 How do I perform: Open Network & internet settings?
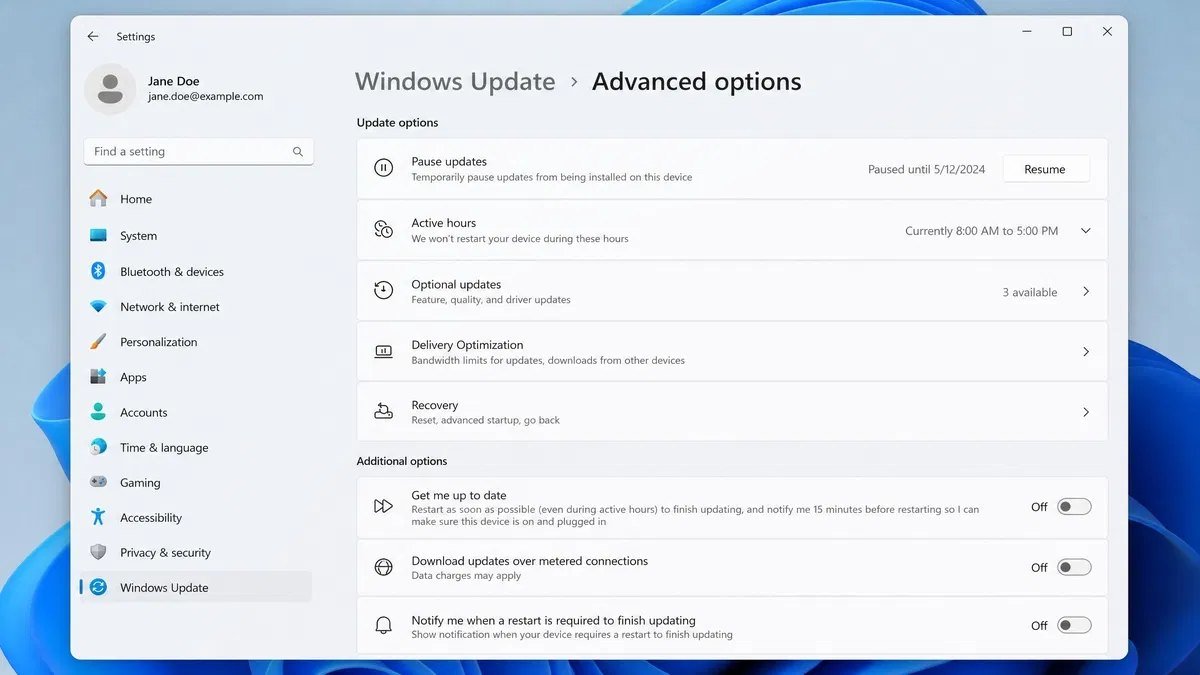[197, 307]
